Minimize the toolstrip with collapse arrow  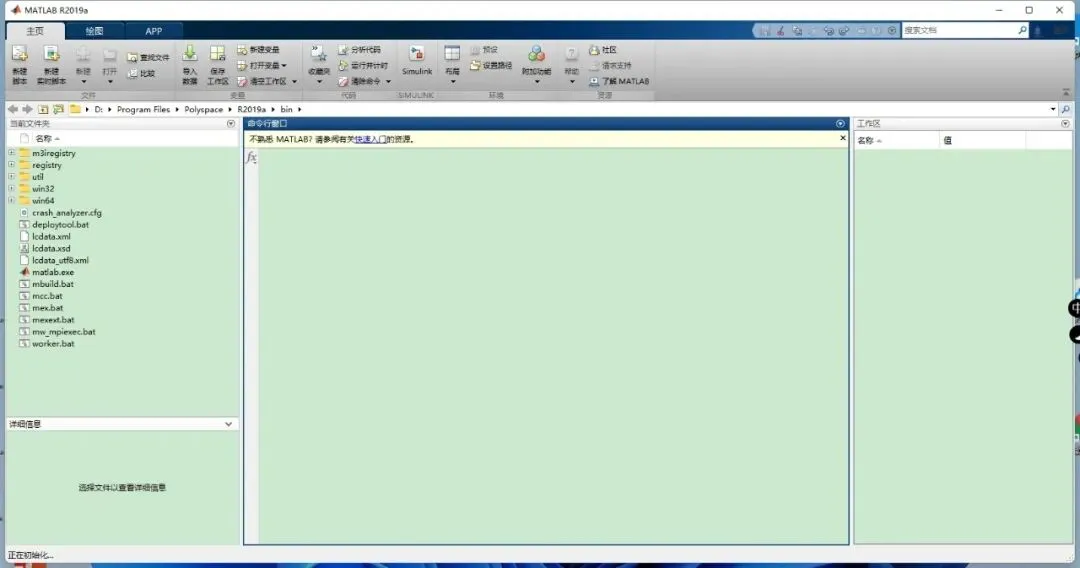pyautogui.click(x=1066, y=93)
